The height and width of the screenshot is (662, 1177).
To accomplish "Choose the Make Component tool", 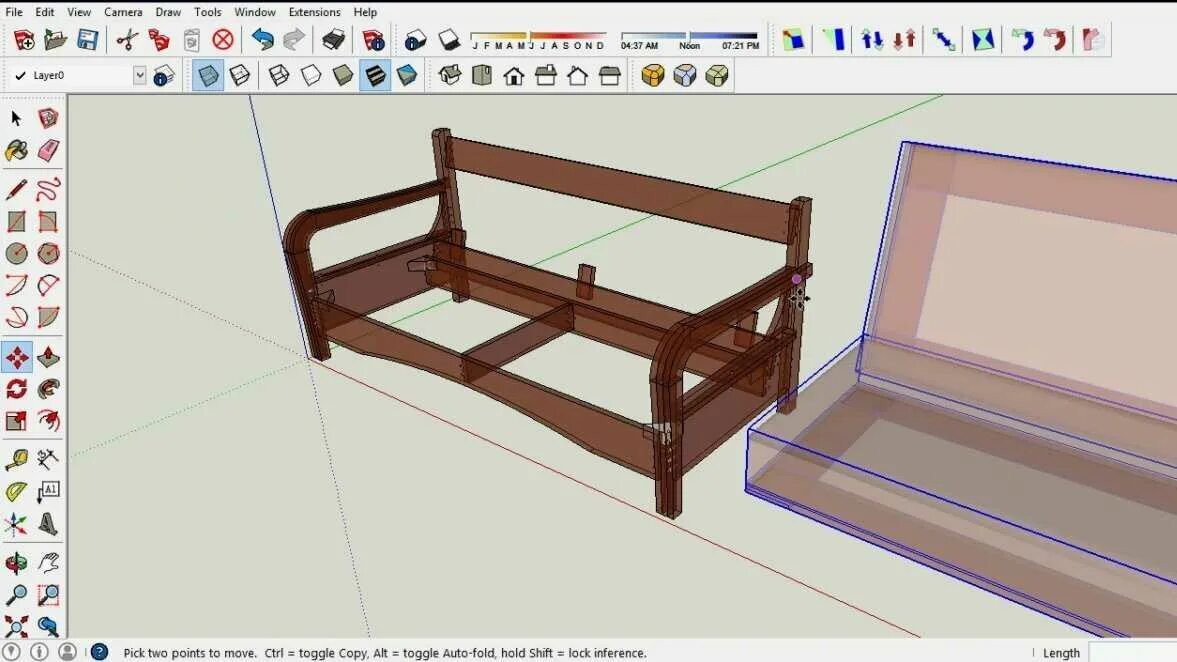I will (48, 119).
